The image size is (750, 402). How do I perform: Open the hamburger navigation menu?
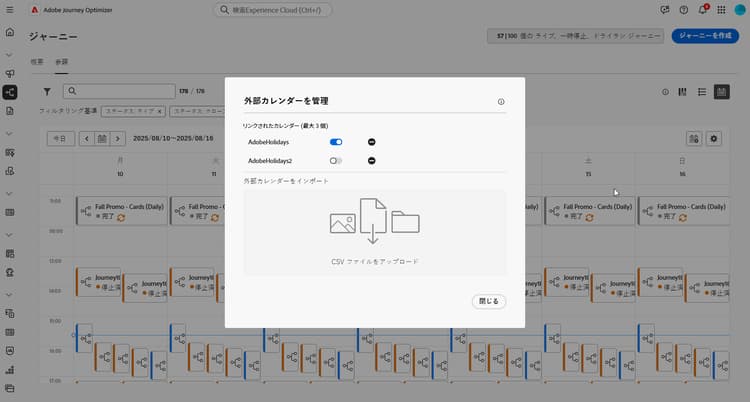(10, 10)
